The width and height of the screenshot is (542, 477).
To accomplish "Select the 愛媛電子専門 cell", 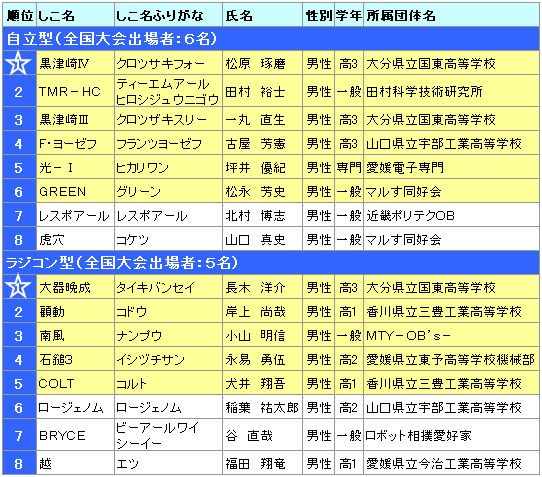I will click(x=451, y=167).
